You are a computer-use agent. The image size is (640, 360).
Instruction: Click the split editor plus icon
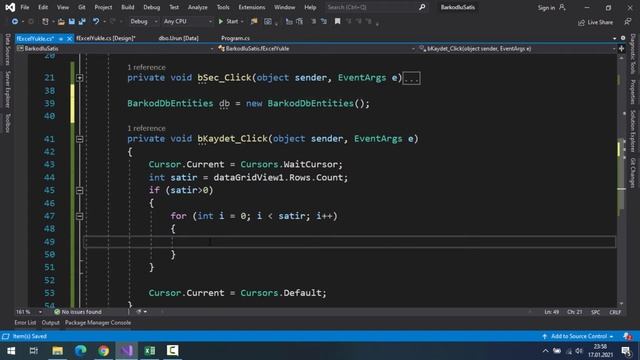621,49
